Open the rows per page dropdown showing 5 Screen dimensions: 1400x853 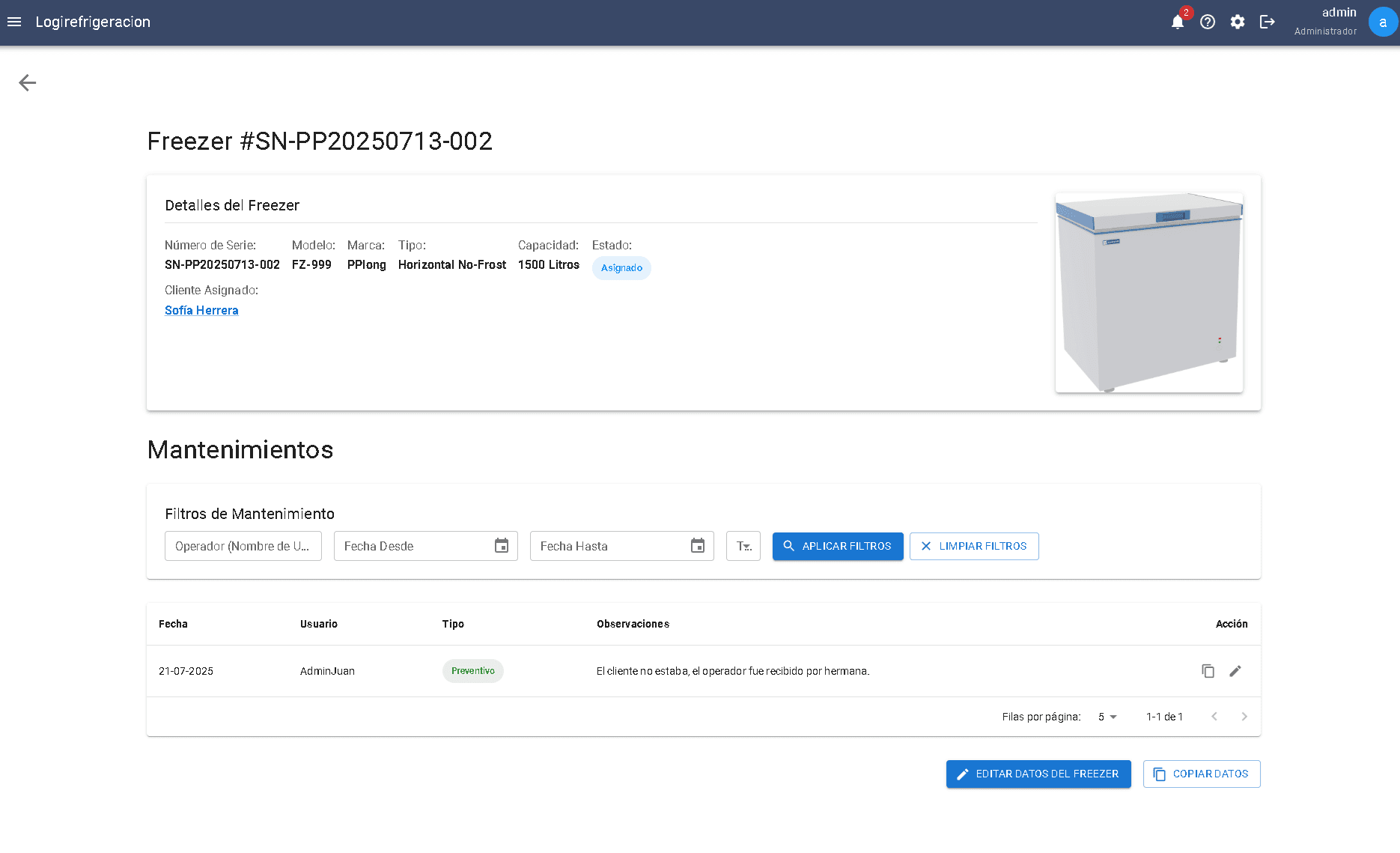point(1106,717)
